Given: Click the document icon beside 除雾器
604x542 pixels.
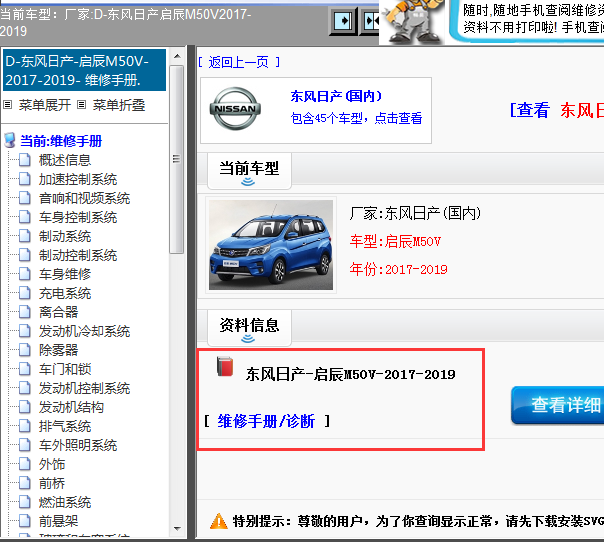Looking at the screenshot, I should point(25,350).
